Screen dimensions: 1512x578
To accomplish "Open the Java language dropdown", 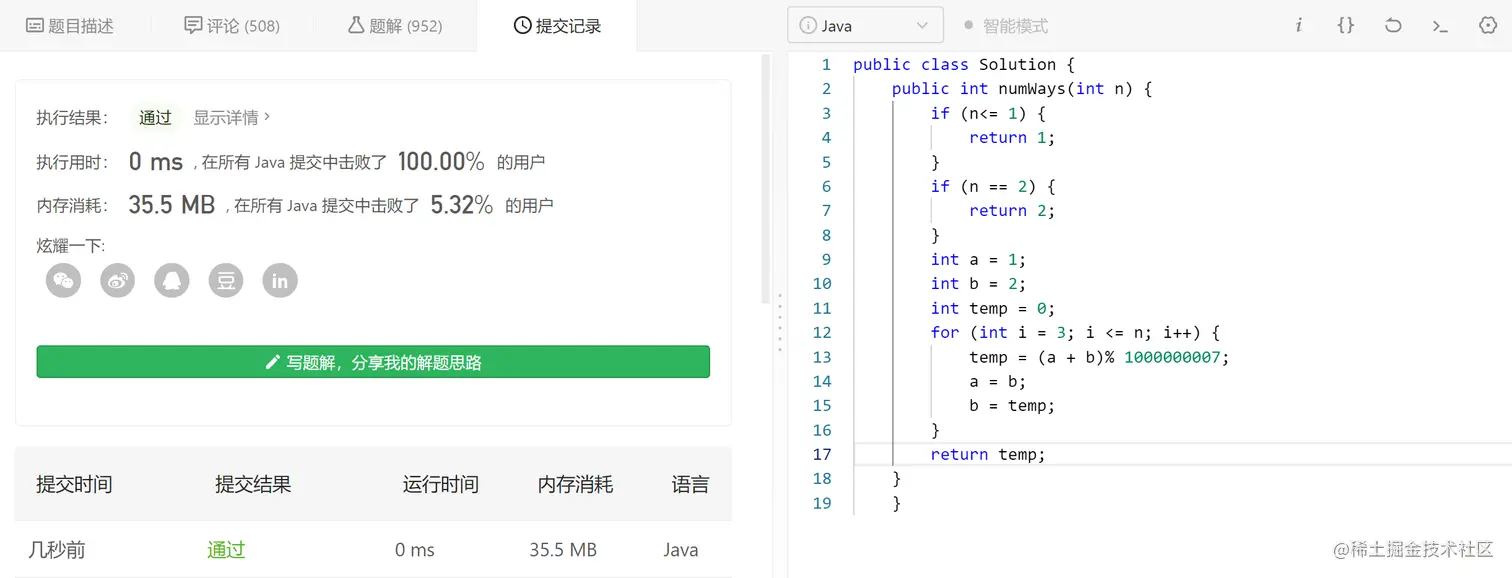I will coord(866,26).
